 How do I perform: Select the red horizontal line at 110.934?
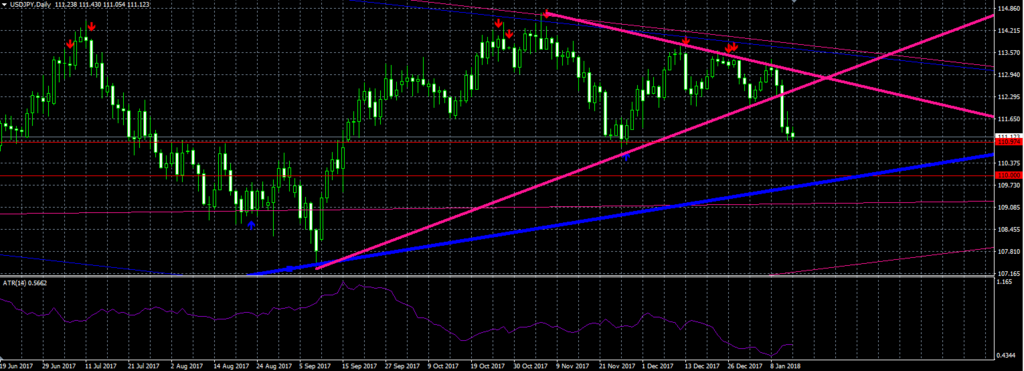[x=496, y=141]
